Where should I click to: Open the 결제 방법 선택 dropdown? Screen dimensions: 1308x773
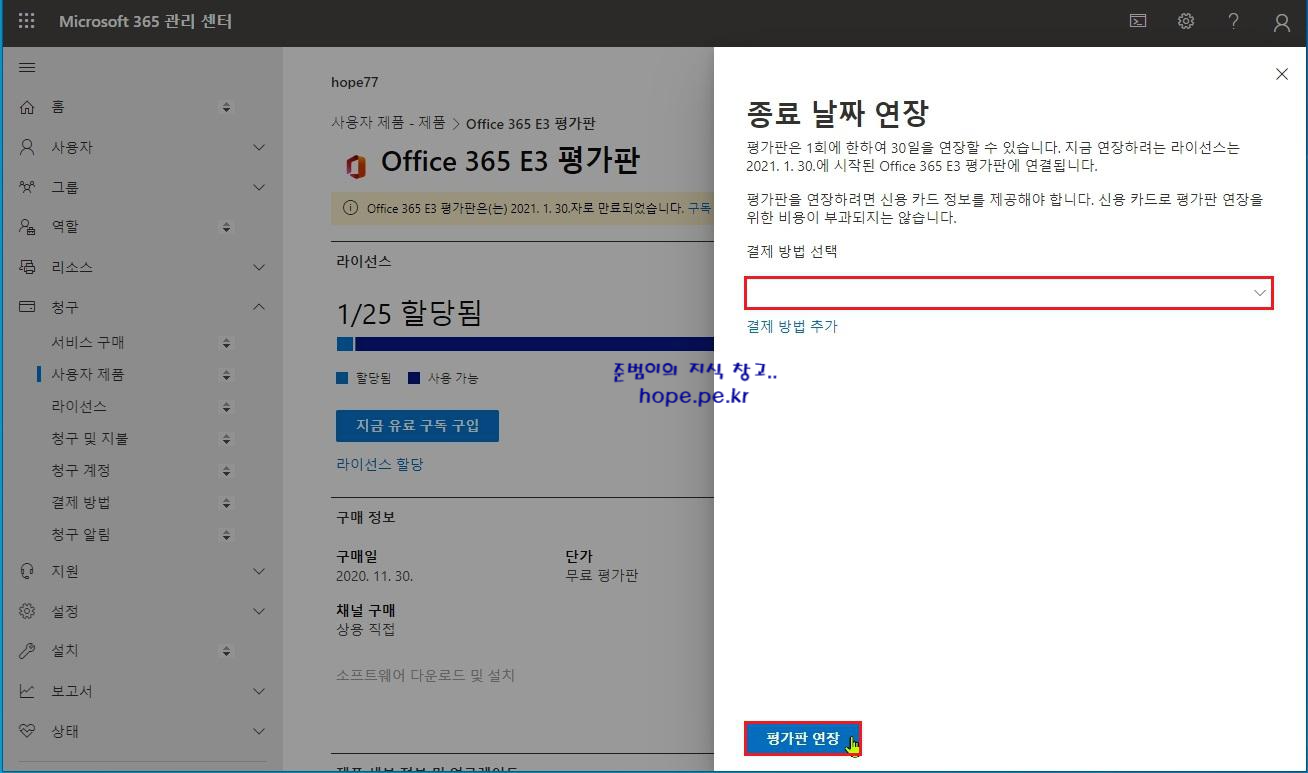click(1008, 293)
